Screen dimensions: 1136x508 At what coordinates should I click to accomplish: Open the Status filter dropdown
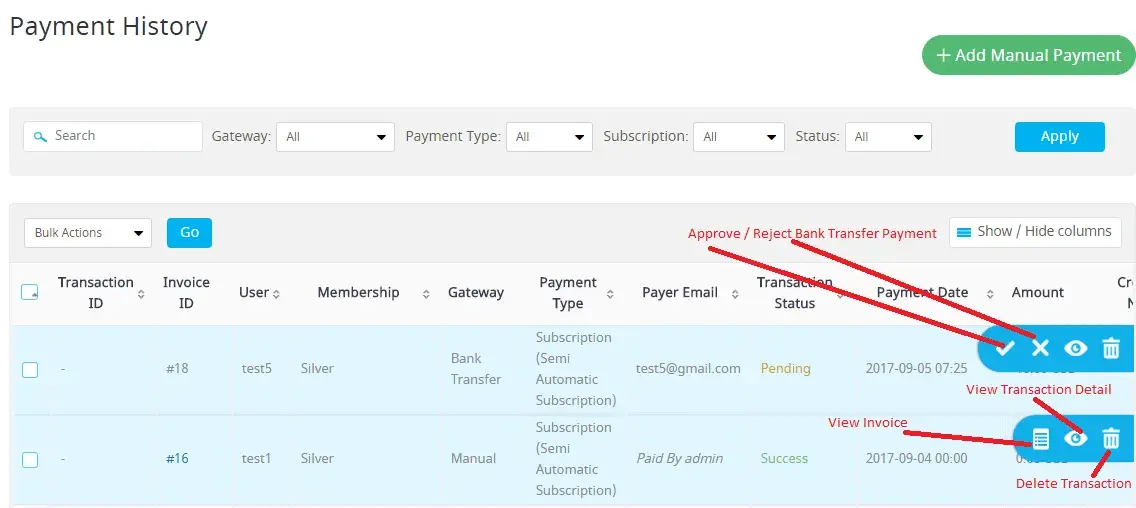[x=888, y=137]
